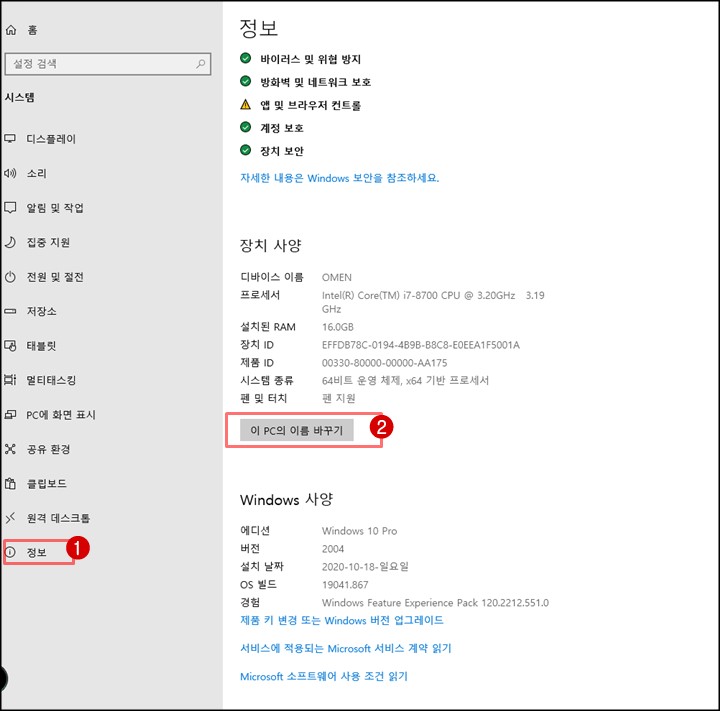Open 저장소 settings page

41,311
